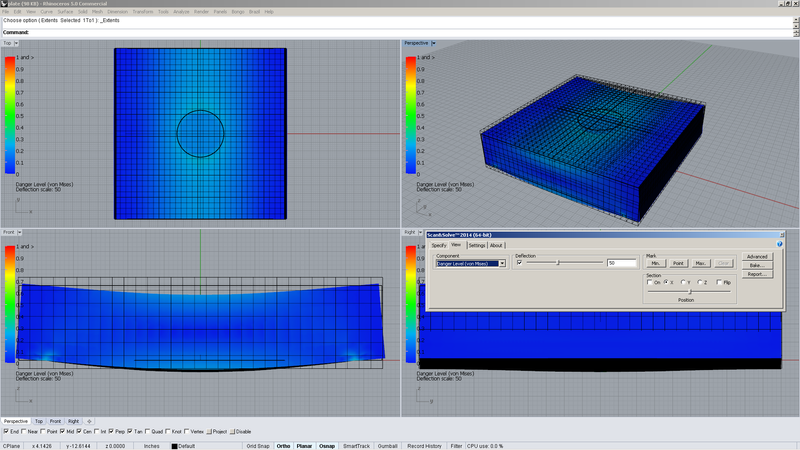
Task: Click the Bake... button
Action: click(x=757, y=265)
